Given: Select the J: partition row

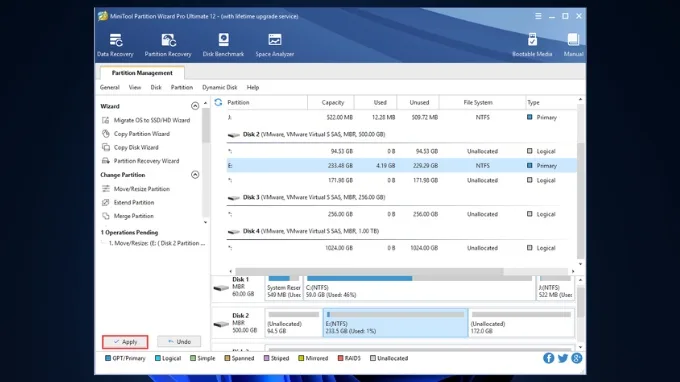Looking at the screenshot, I should pyautogui.click(x=402, y=118).
